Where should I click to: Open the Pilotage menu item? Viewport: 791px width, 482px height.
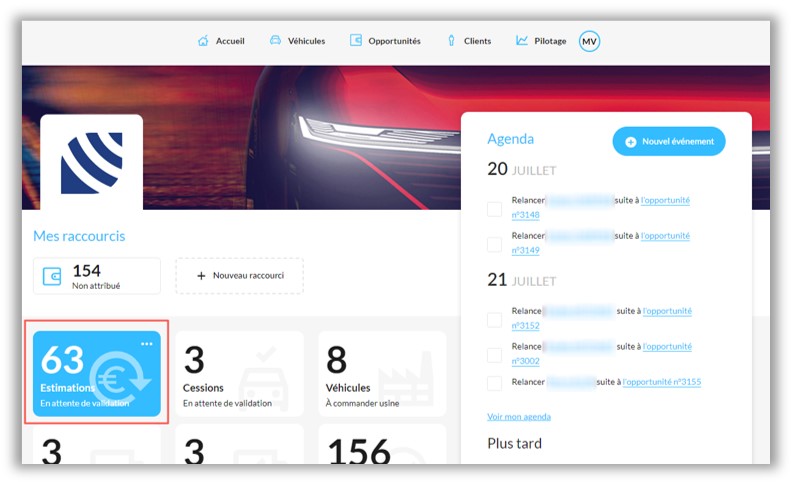click(541, 41)
